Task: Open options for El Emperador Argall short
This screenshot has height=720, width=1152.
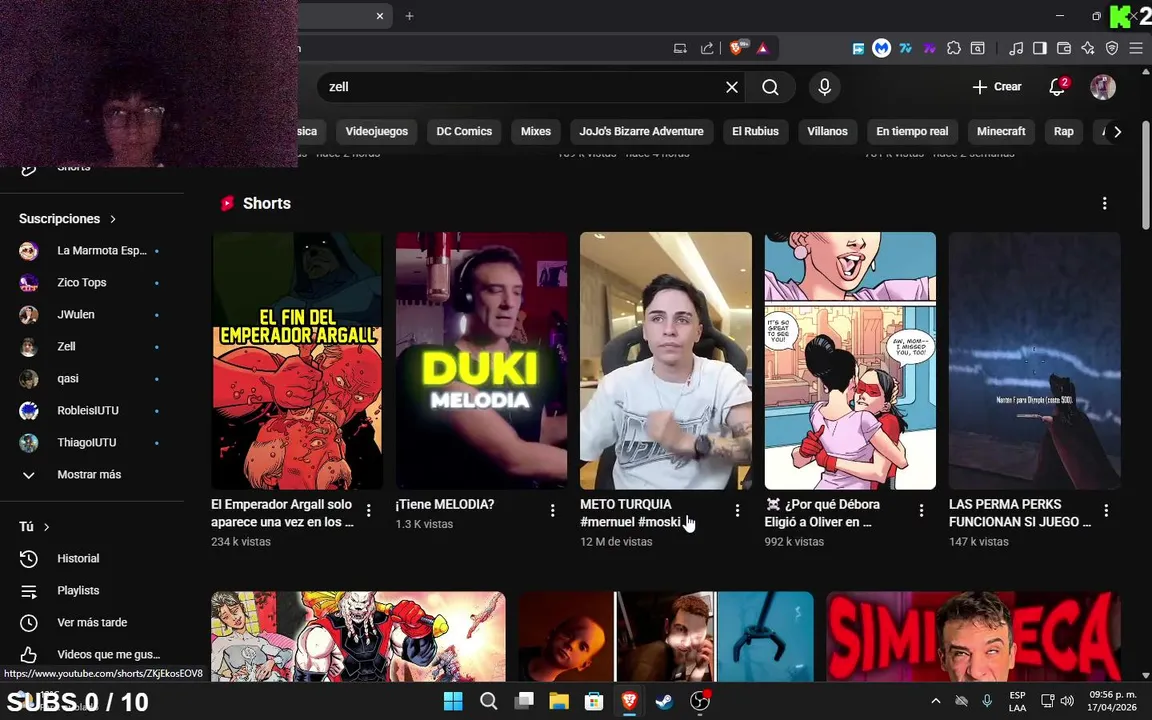Action: [369, 510]
